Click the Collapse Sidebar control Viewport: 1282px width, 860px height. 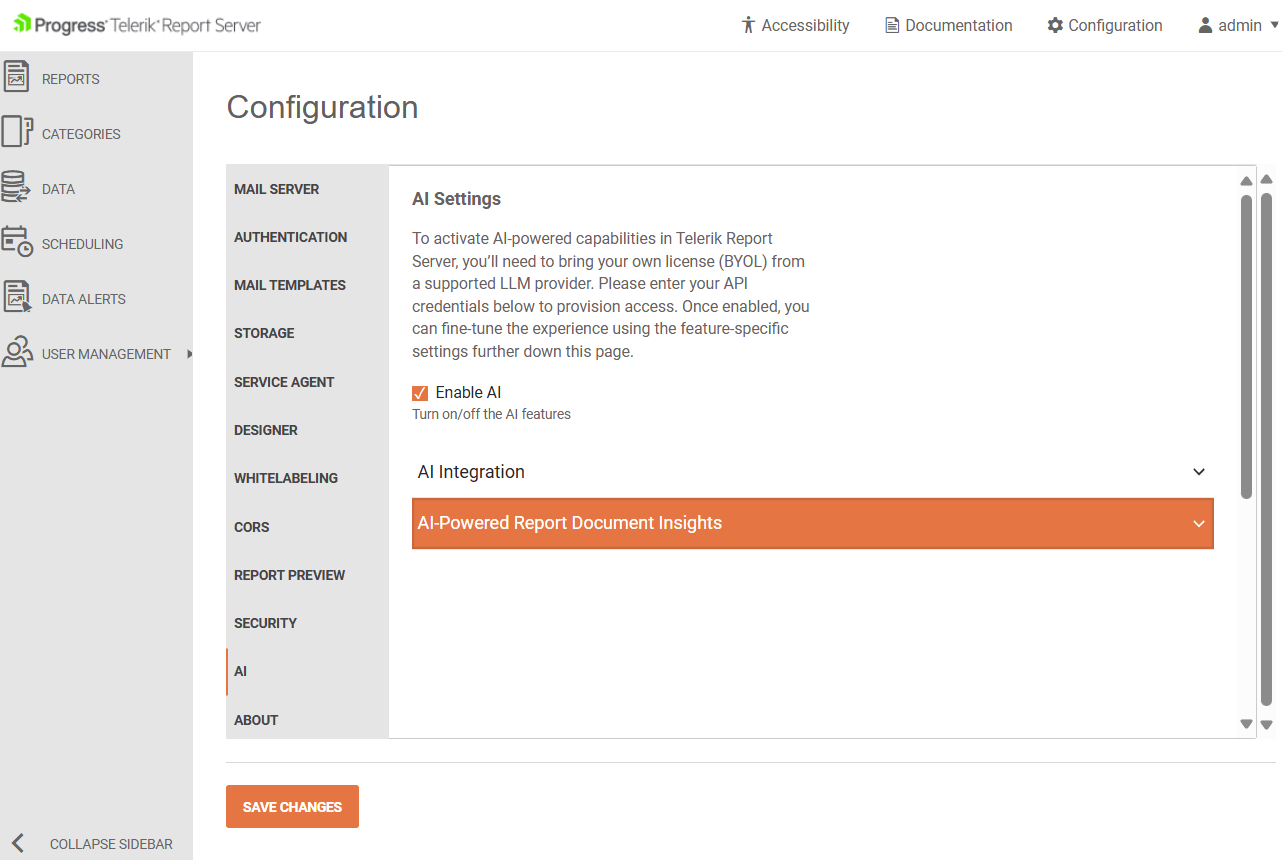pos(96,843)
